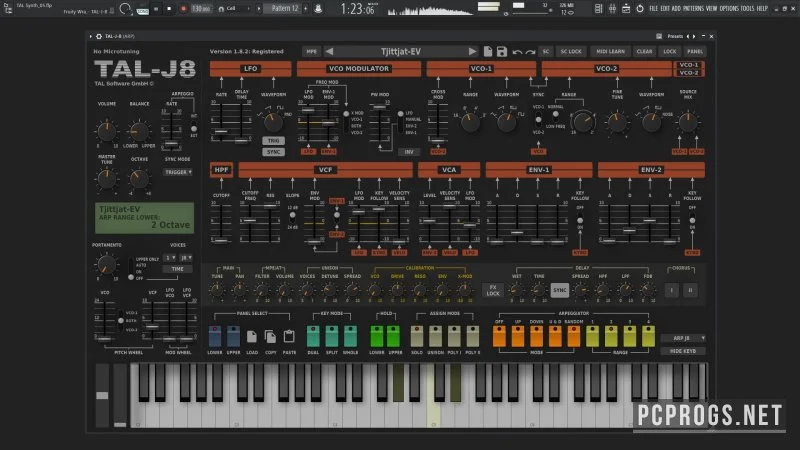Go to previous preset with left arrow
Viewport: 800px width, 450px height.
(329, 52)
